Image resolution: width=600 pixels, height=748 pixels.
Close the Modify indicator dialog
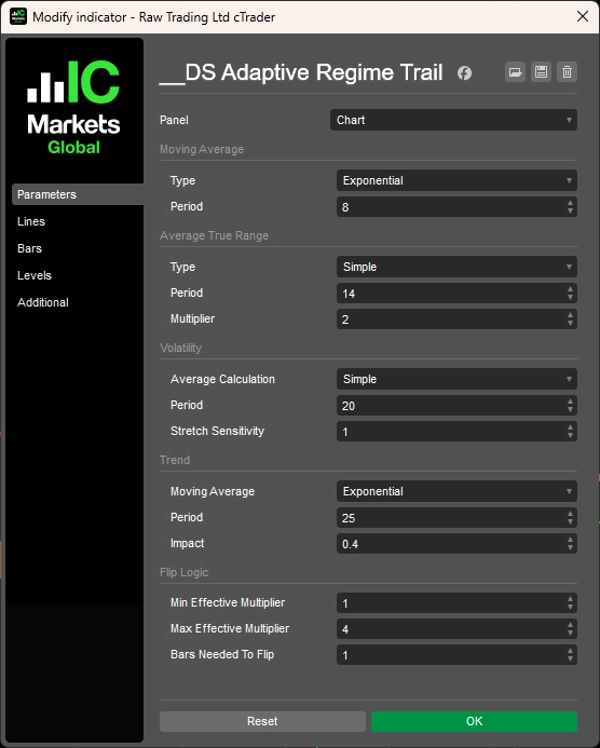582,17
